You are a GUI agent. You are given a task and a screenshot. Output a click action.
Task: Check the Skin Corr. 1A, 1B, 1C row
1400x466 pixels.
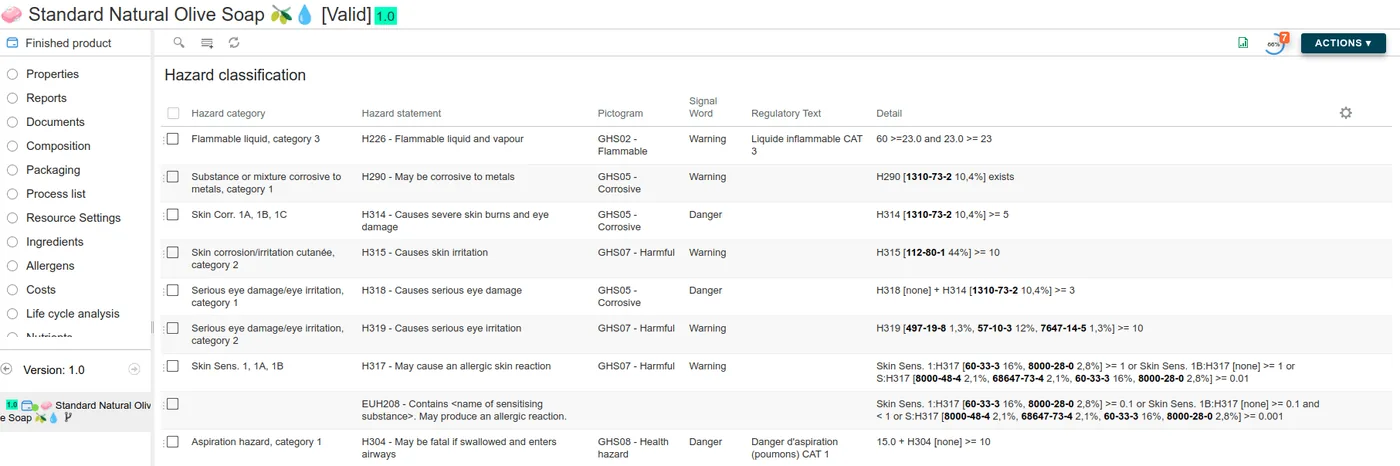(x=173, y=215)
